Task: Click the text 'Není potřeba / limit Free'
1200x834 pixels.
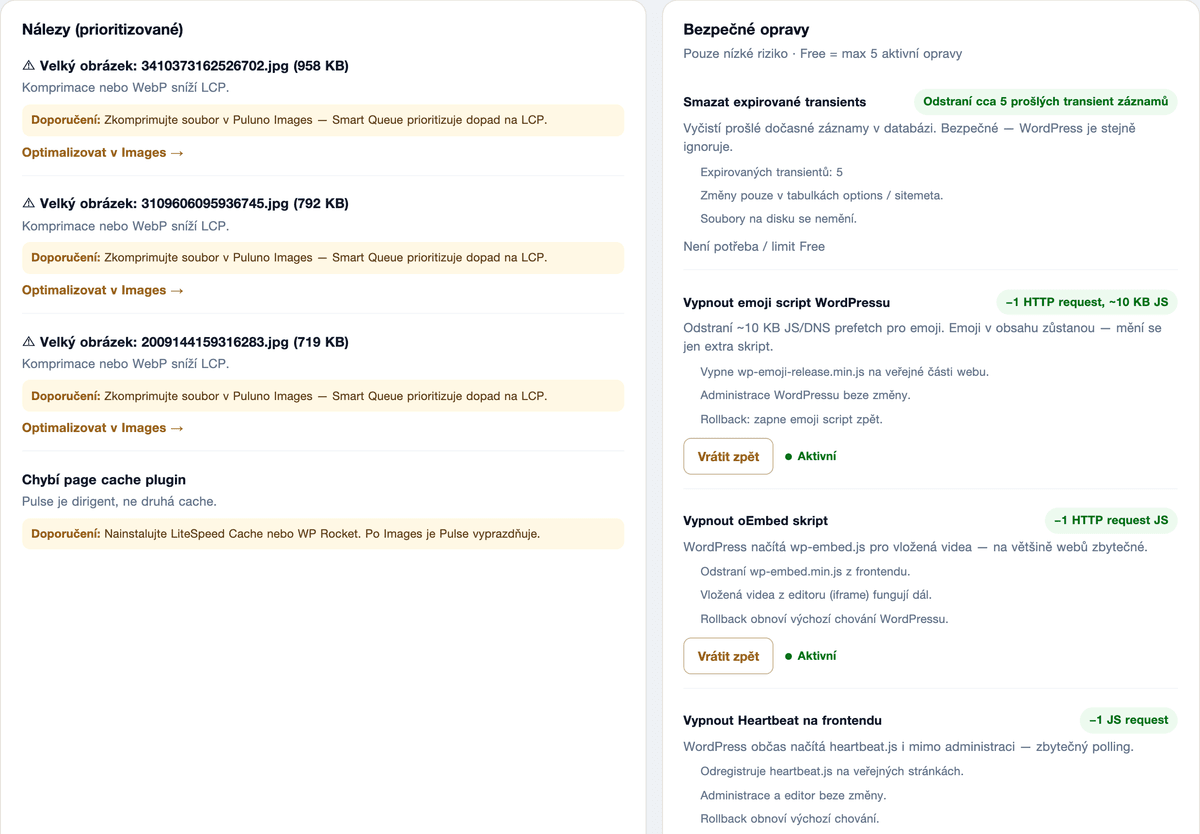Action: (x=754, y=246)
